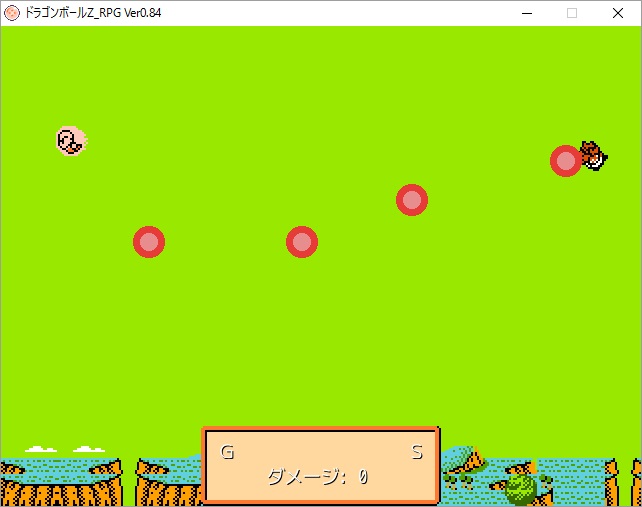Click the red circle nearest below the pink face
This screenshot has width=642, height=507.
pos(149,241)
